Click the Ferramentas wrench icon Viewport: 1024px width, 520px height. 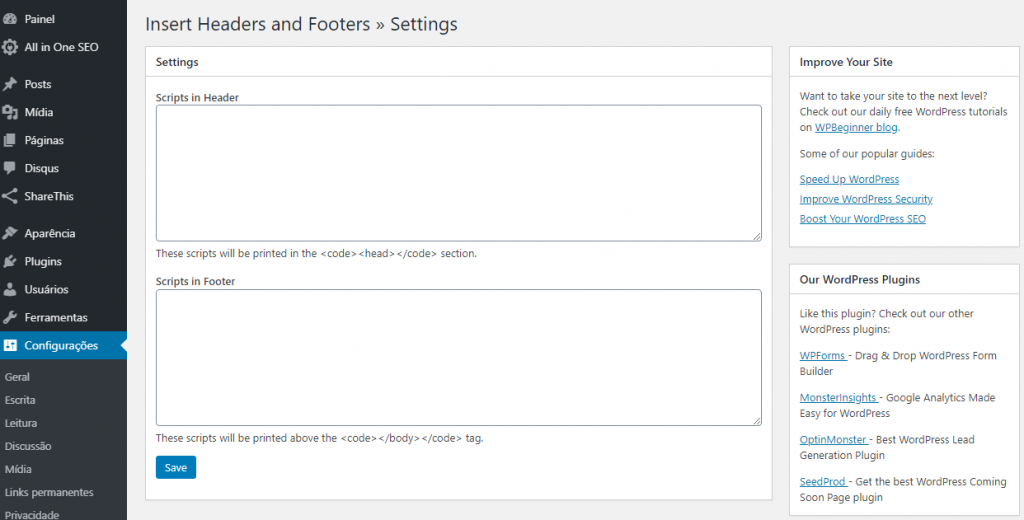[9, 317]
